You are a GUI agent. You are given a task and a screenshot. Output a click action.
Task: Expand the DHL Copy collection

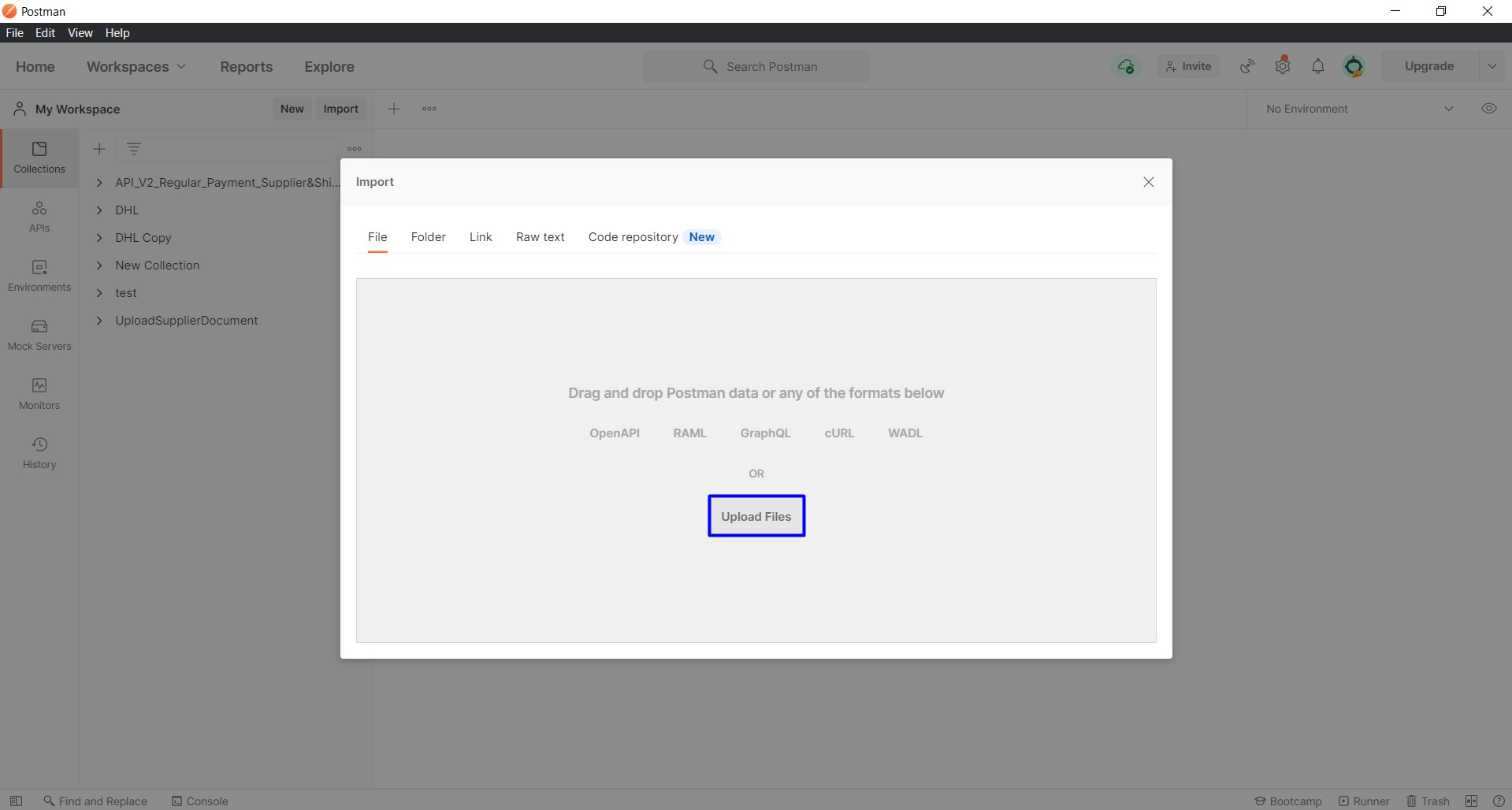(99, 238)
